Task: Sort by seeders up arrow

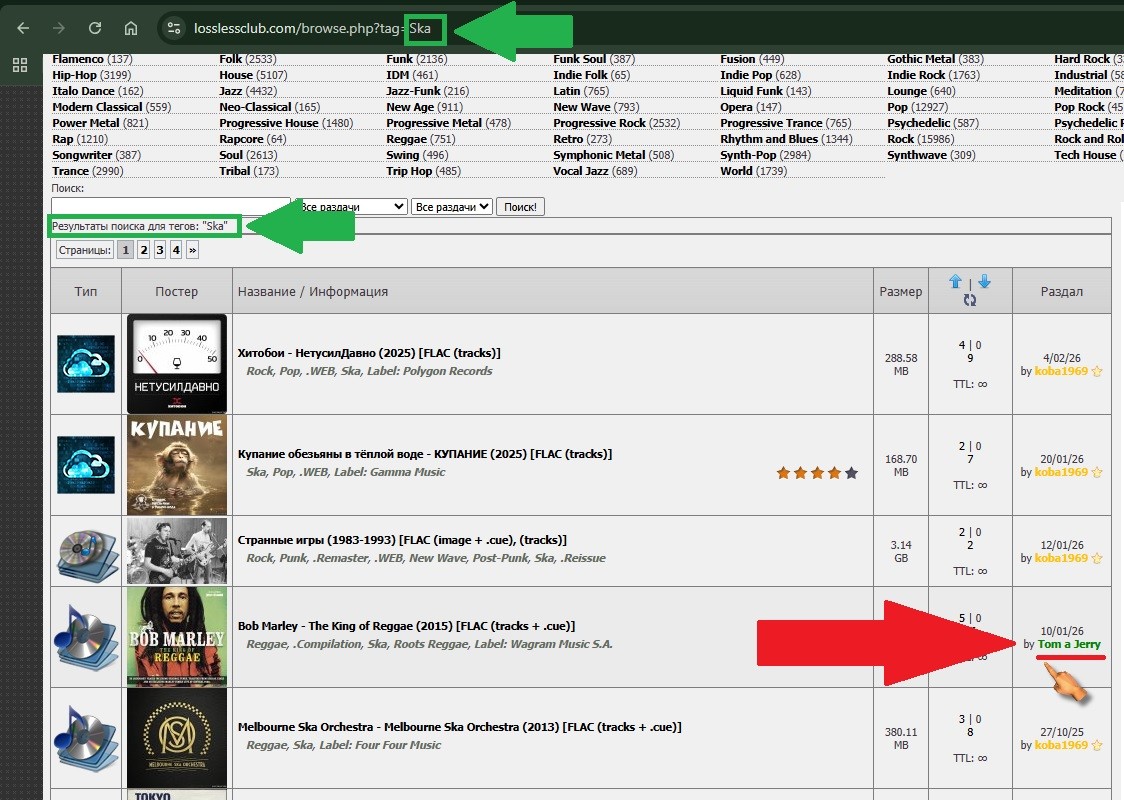Action: tap(956, 281)
